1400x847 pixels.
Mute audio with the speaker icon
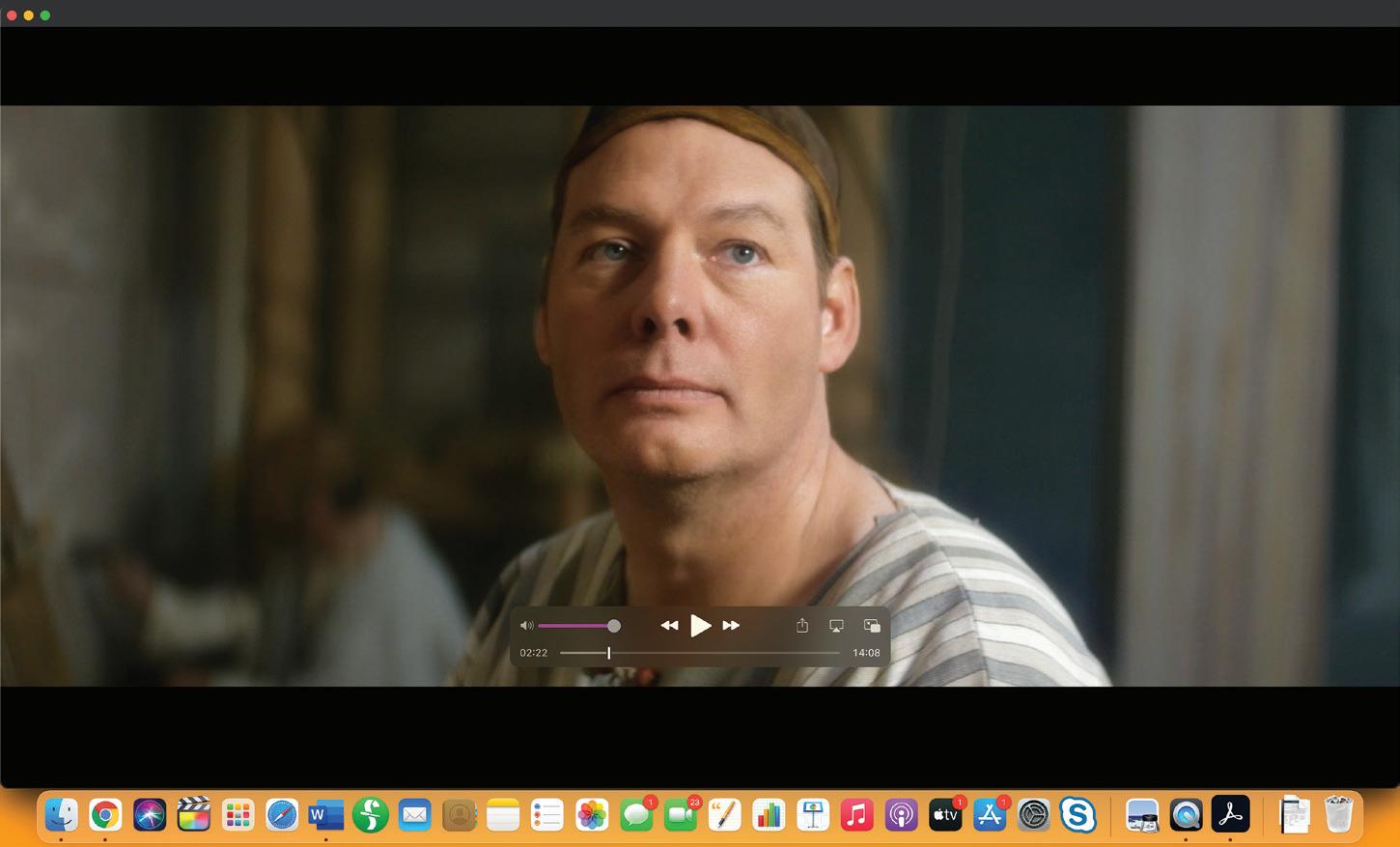pos(526,626)
